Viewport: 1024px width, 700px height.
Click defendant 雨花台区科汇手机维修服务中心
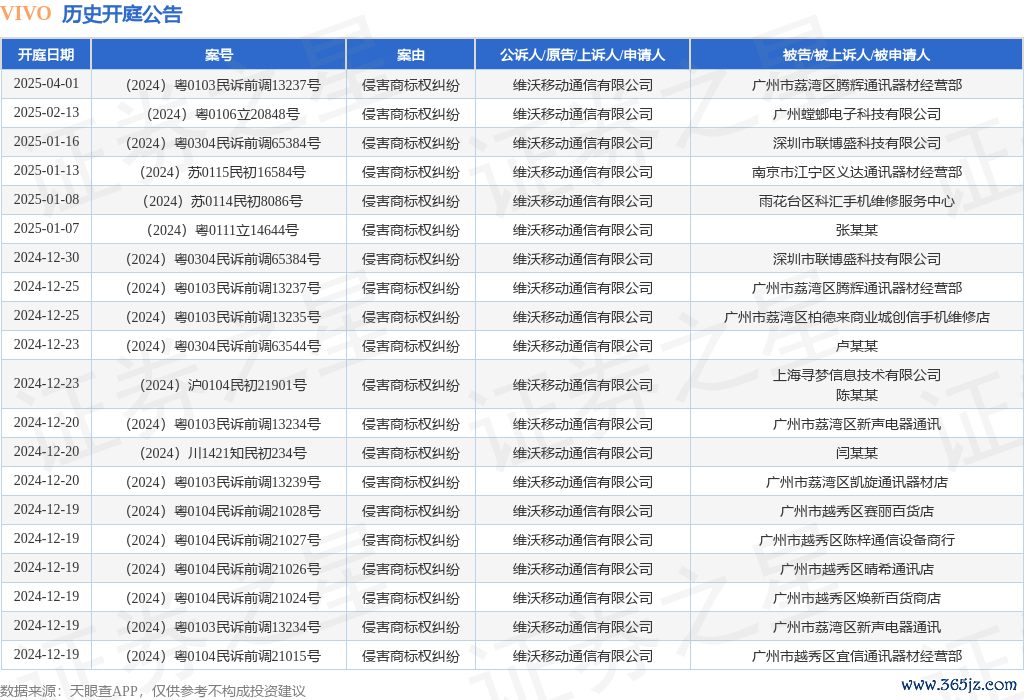tap(856, 201)
